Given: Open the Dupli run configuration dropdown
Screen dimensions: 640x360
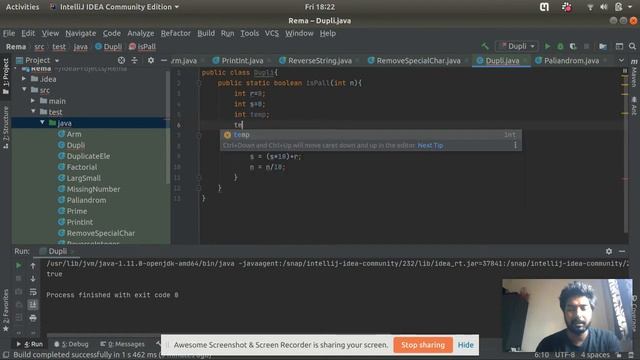Looking at the screenshot, I should pyautogui.click(x=517, y=46).
